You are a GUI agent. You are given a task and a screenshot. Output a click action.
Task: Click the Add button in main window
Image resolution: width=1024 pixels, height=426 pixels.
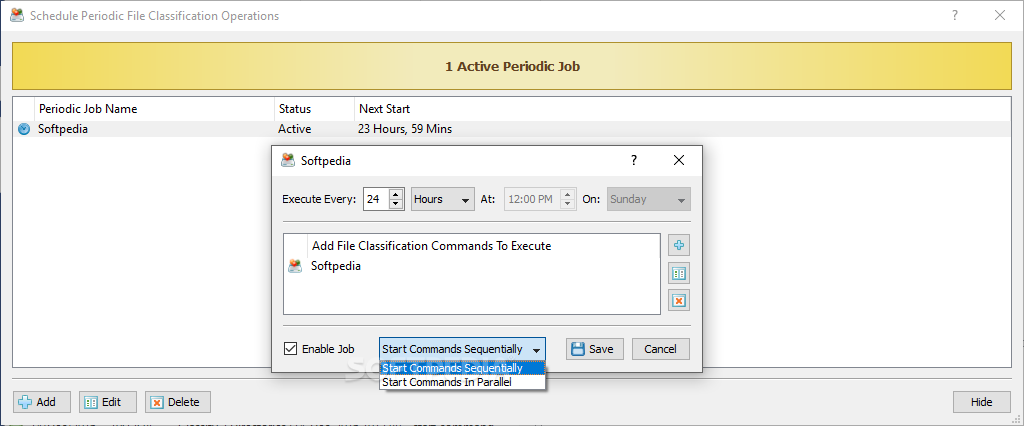42,402
